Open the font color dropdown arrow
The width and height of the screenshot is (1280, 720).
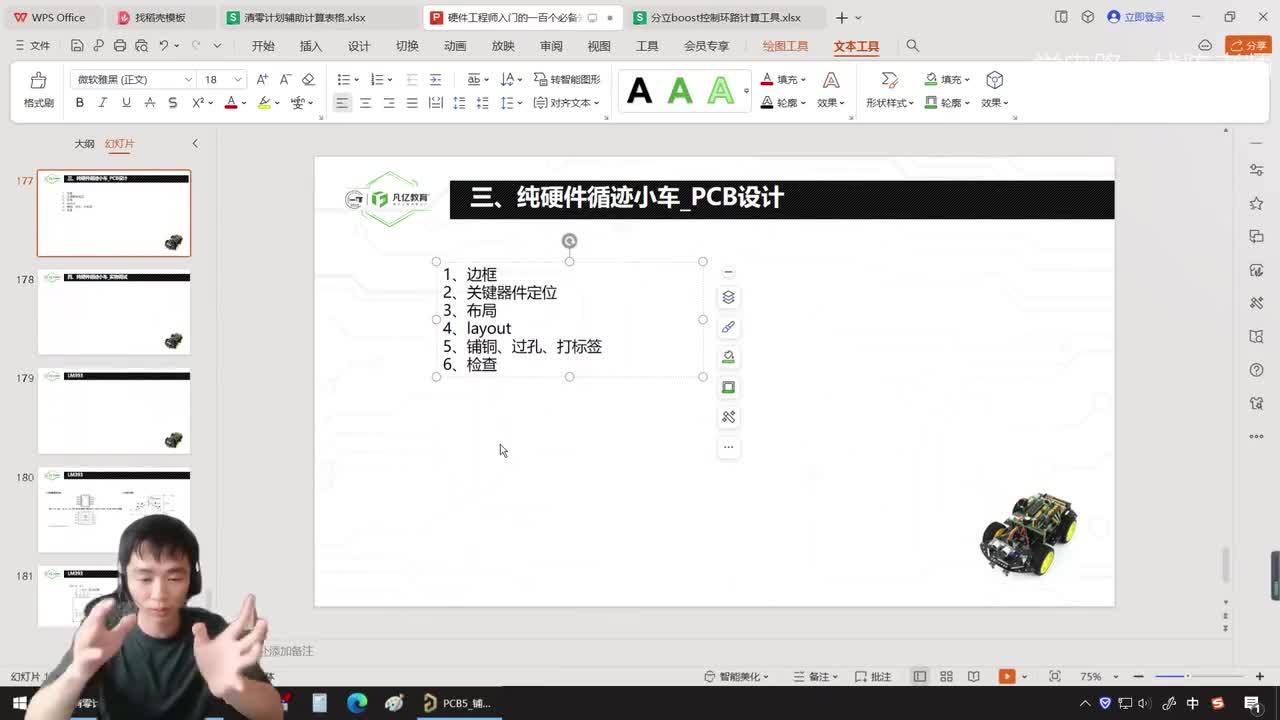tap(243, 103)
